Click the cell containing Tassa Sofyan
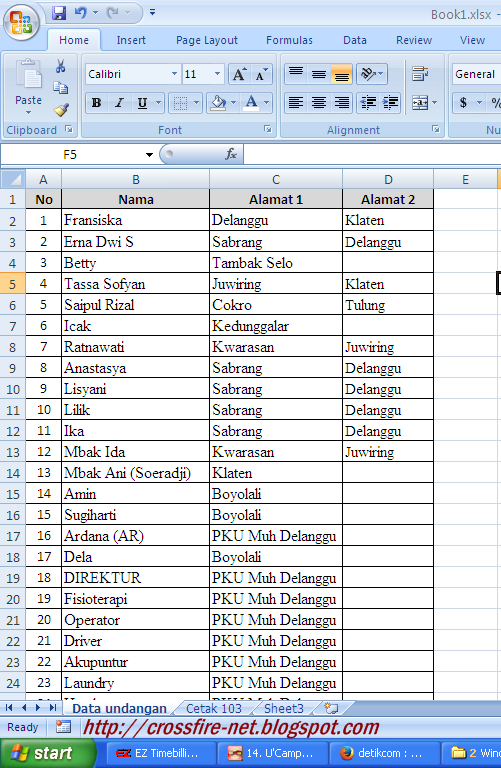Viewport: 501px width, 768px height. click(136, 284)
